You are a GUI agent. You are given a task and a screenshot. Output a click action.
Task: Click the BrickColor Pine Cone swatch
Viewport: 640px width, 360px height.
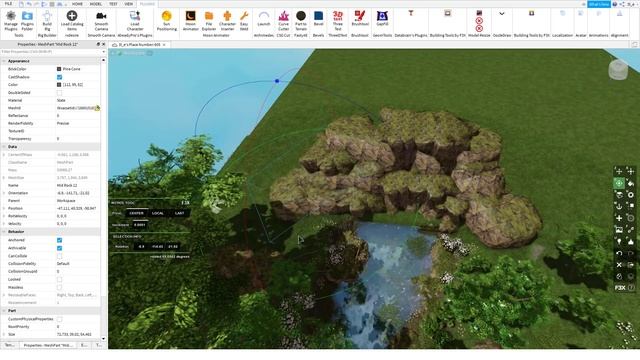coord(59,69)
